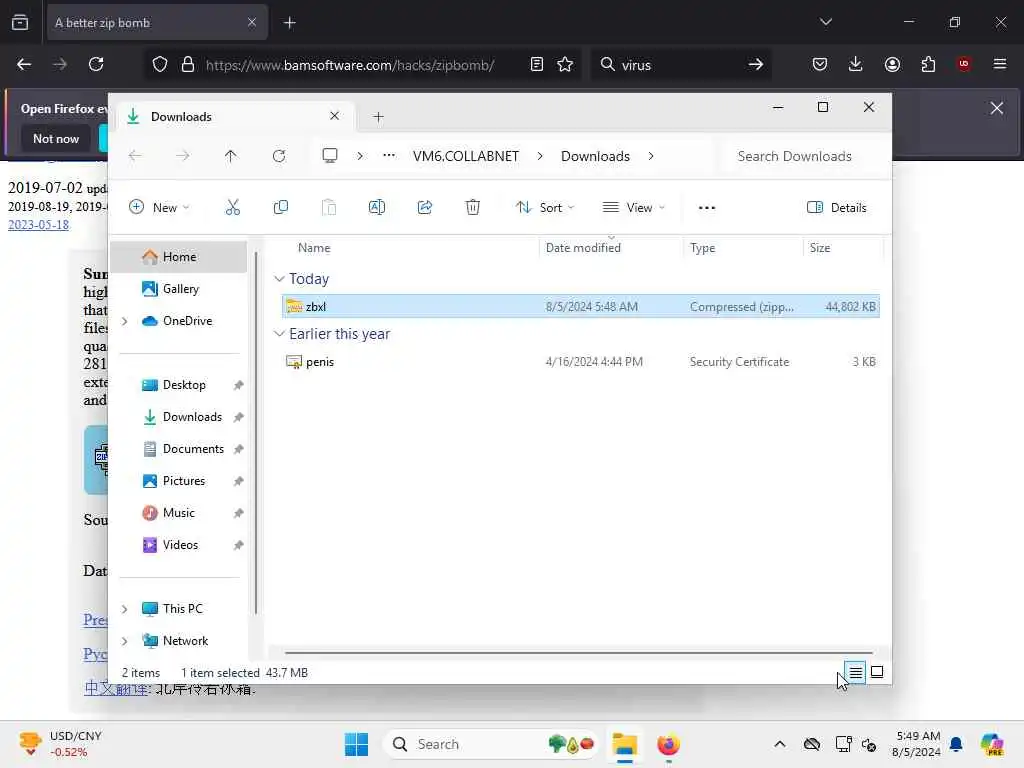Reload the Firefox page
1024x768 pixels.
pyautogui.click(x=96, y=64)
